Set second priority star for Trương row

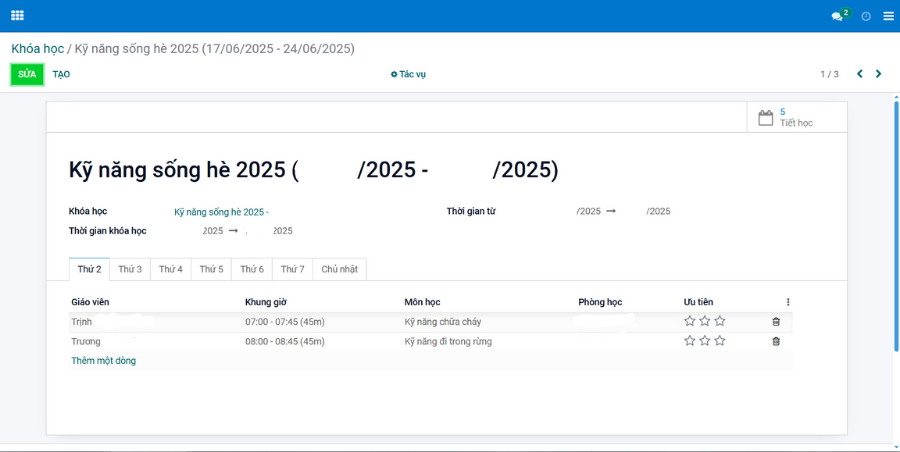click(x=705, y=341)
